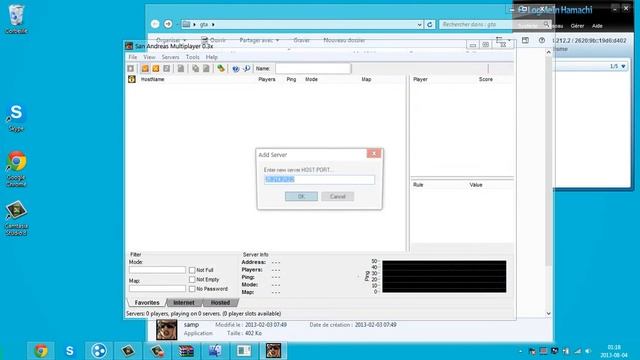Switch to the Hosted tab

pyautogui.click(x=220, y=302)
